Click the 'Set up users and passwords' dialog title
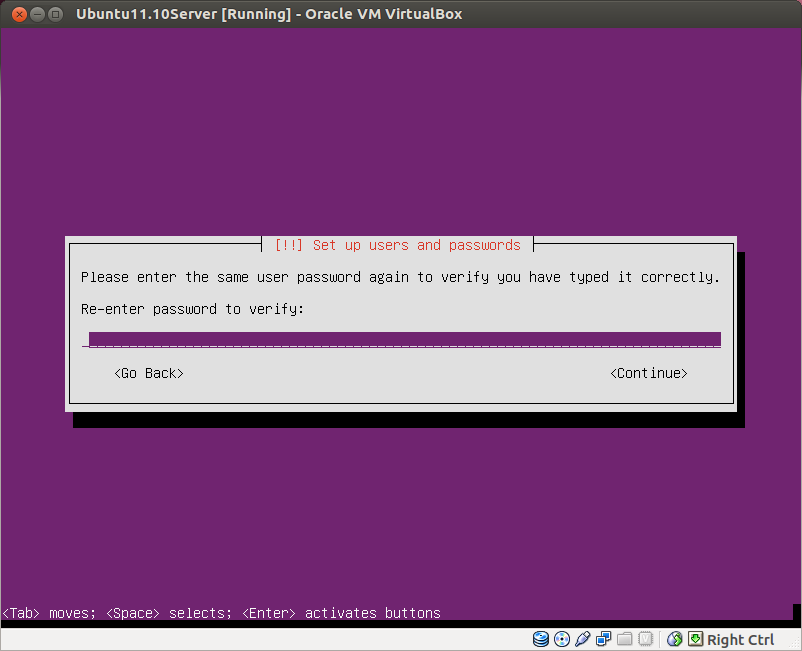 tap(402, 244)
